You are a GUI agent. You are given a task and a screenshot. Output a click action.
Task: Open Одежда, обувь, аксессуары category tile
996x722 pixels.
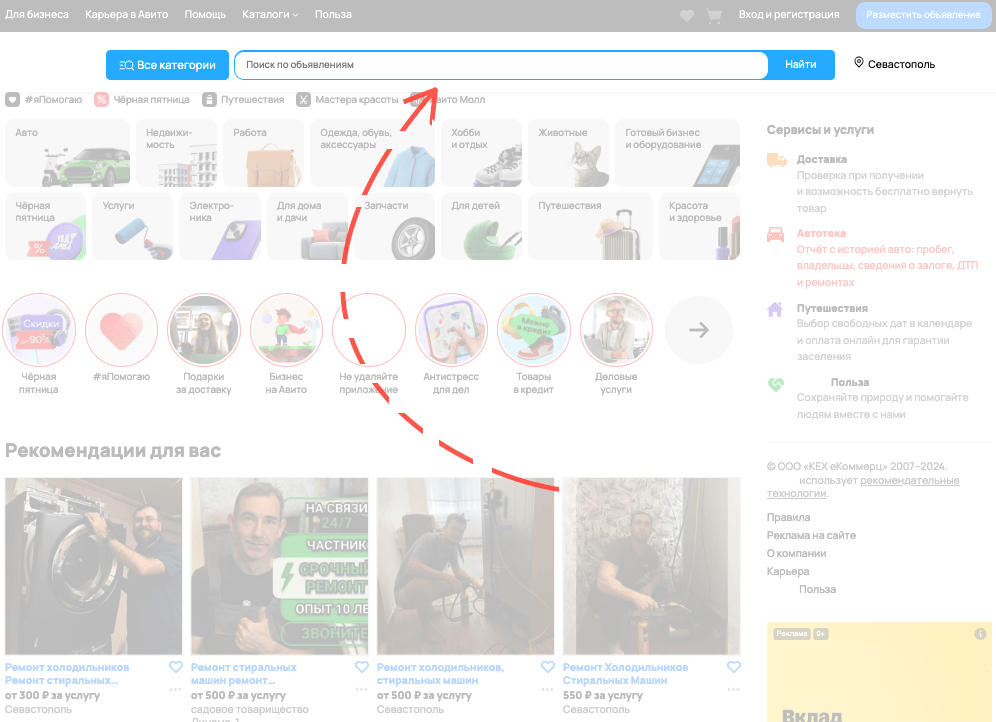tap(372, 153)
